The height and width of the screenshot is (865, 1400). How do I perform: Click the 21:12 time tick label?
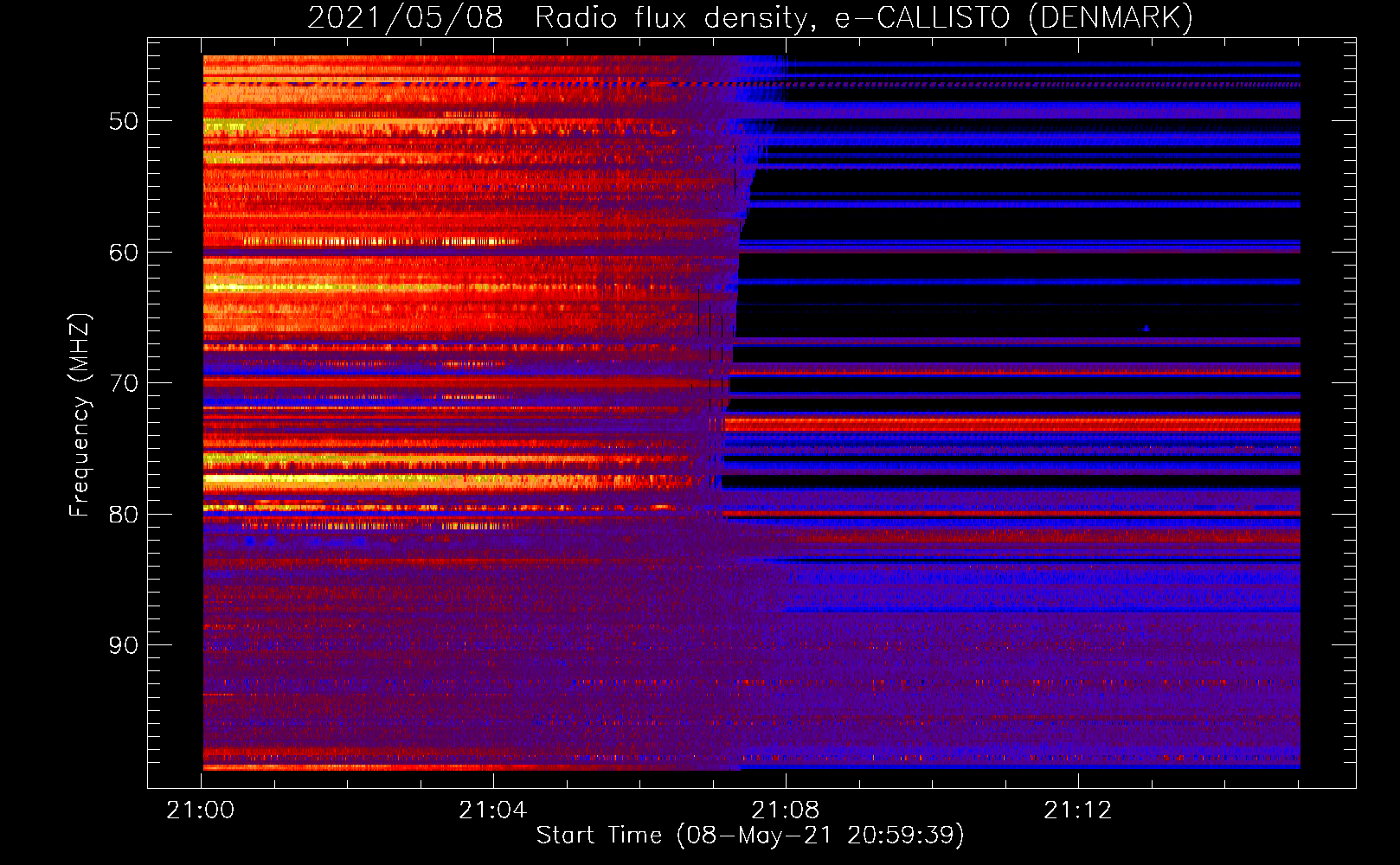coord(1078,811)
